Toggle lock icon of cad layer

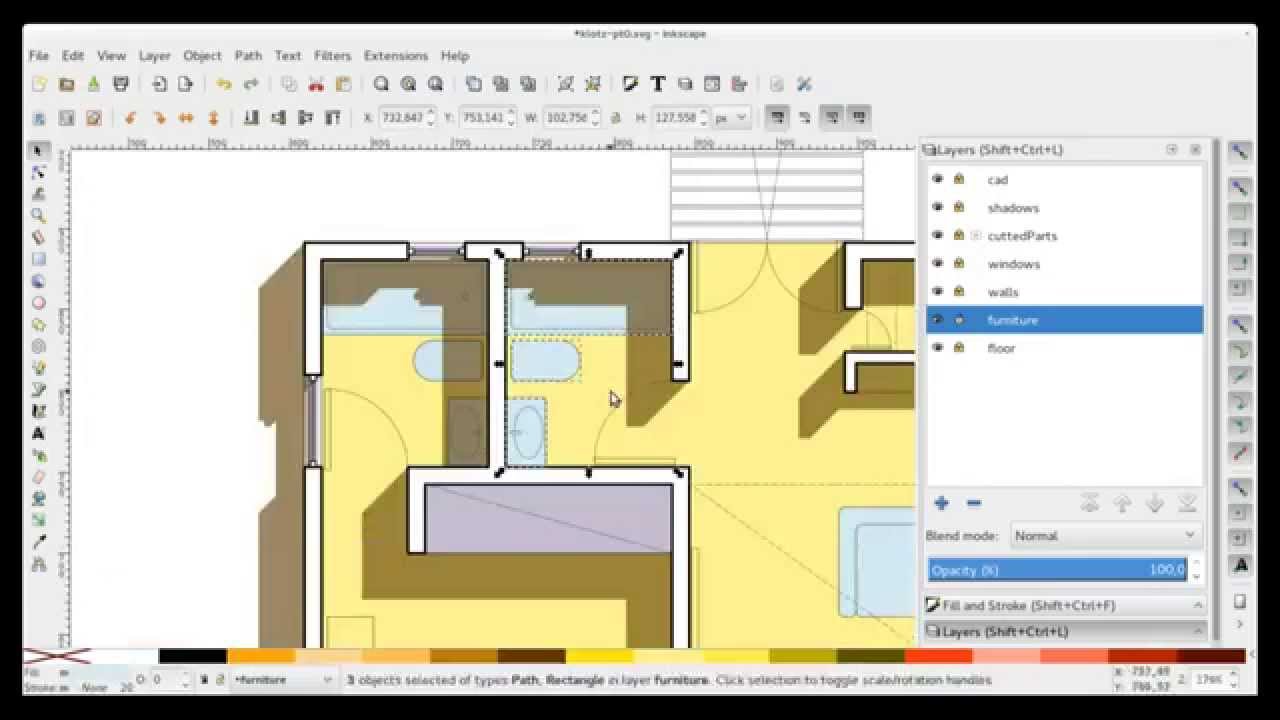point(958,179)
